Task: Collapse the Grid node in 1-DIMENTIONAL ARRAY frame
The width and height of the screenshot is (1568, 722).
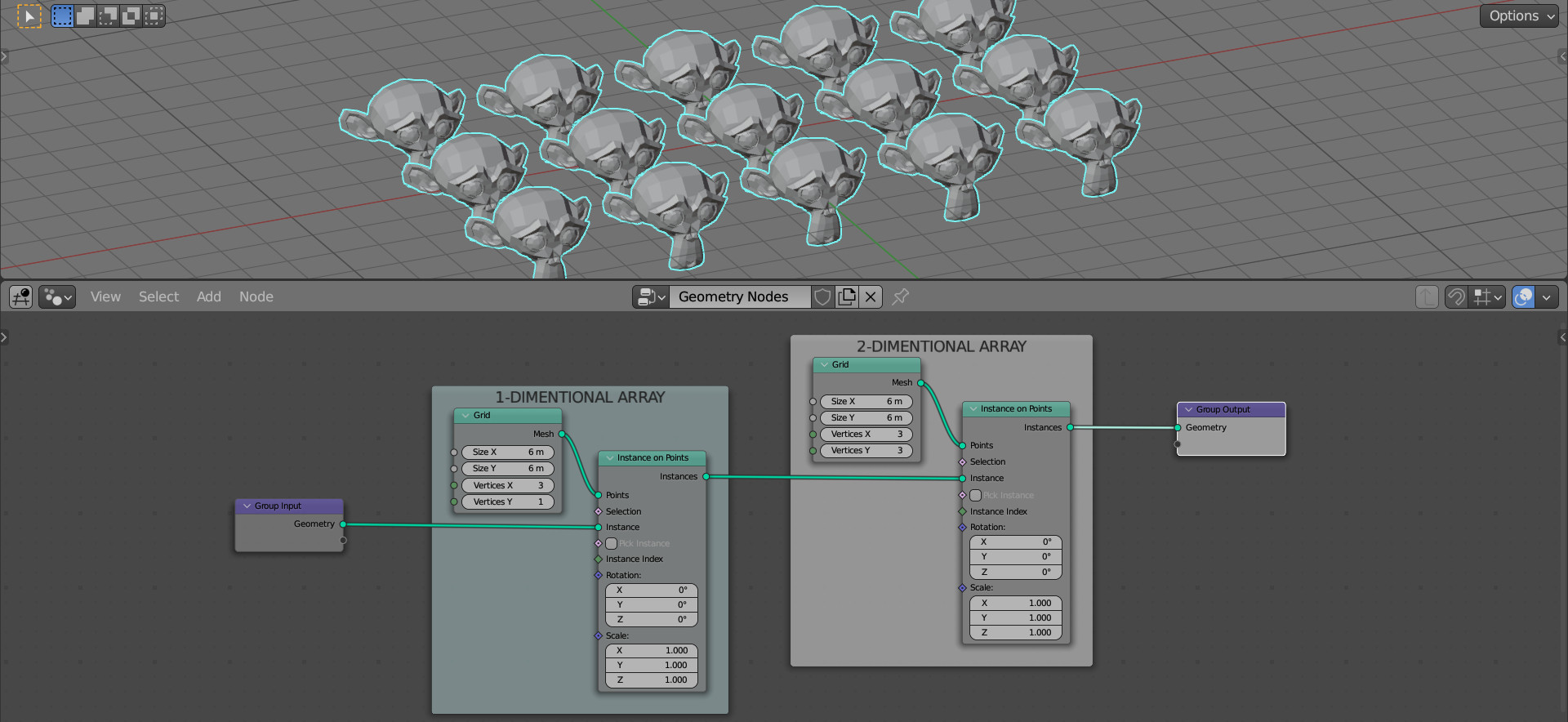Action: [x=465, y=416]
